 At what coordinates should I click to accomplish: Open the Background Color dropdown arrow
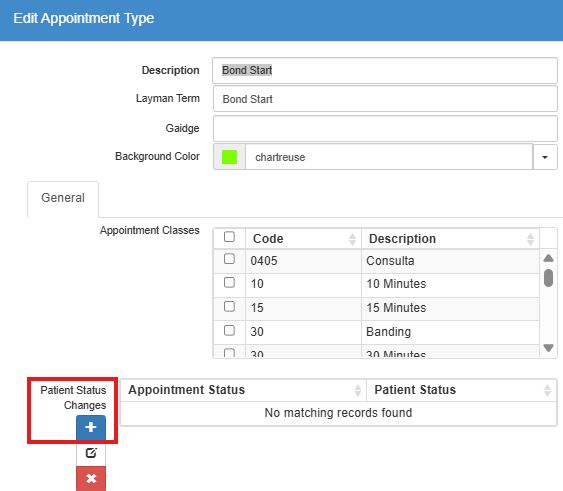[x=545, y=157]
